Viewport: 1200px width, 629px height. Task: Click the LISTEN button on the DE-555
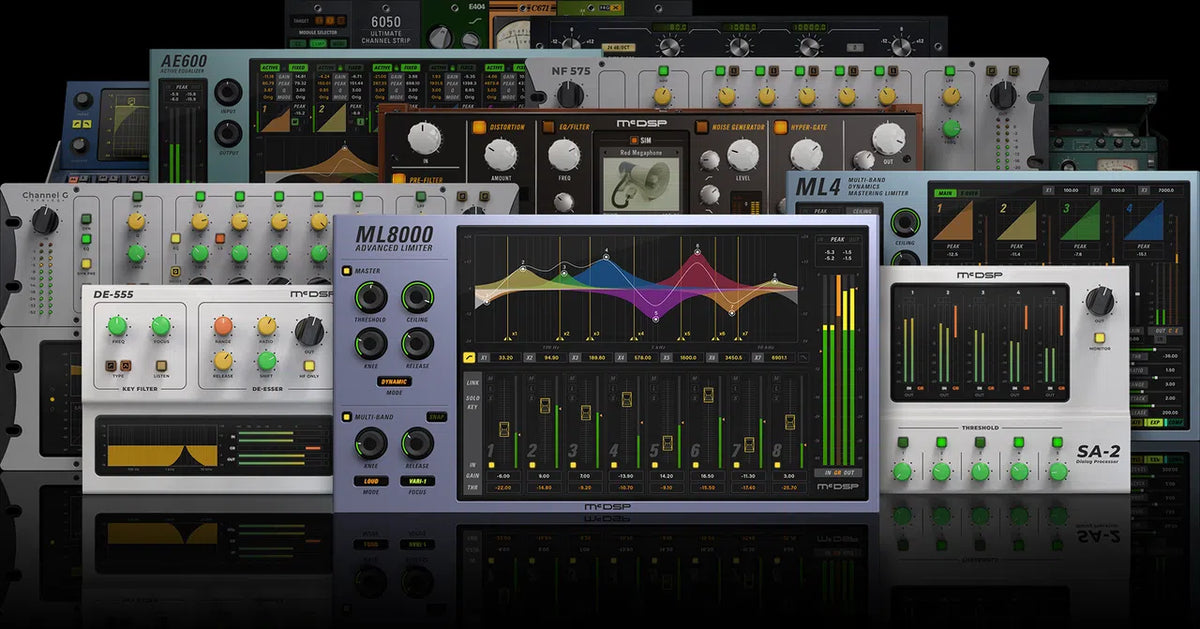(162, 367)
